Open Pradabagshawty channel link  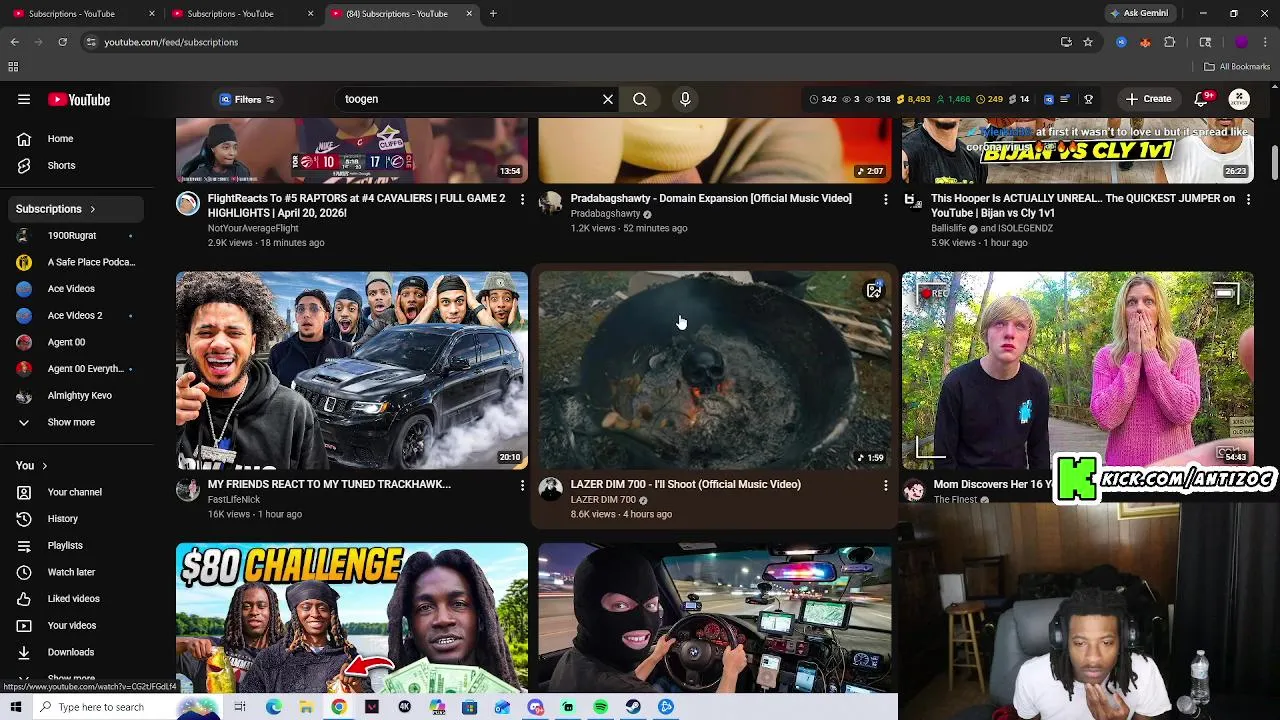(605, 214)
